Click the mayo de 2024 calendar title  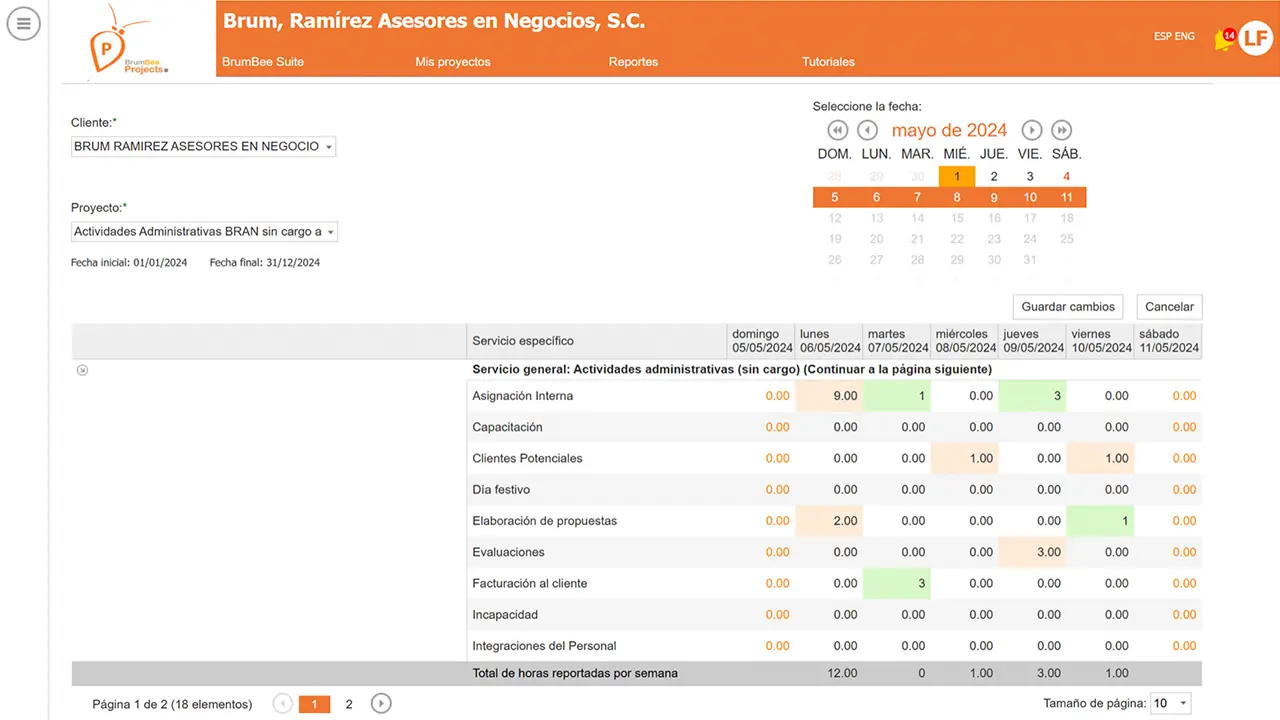pyautogui.click(x=949, y=130)
